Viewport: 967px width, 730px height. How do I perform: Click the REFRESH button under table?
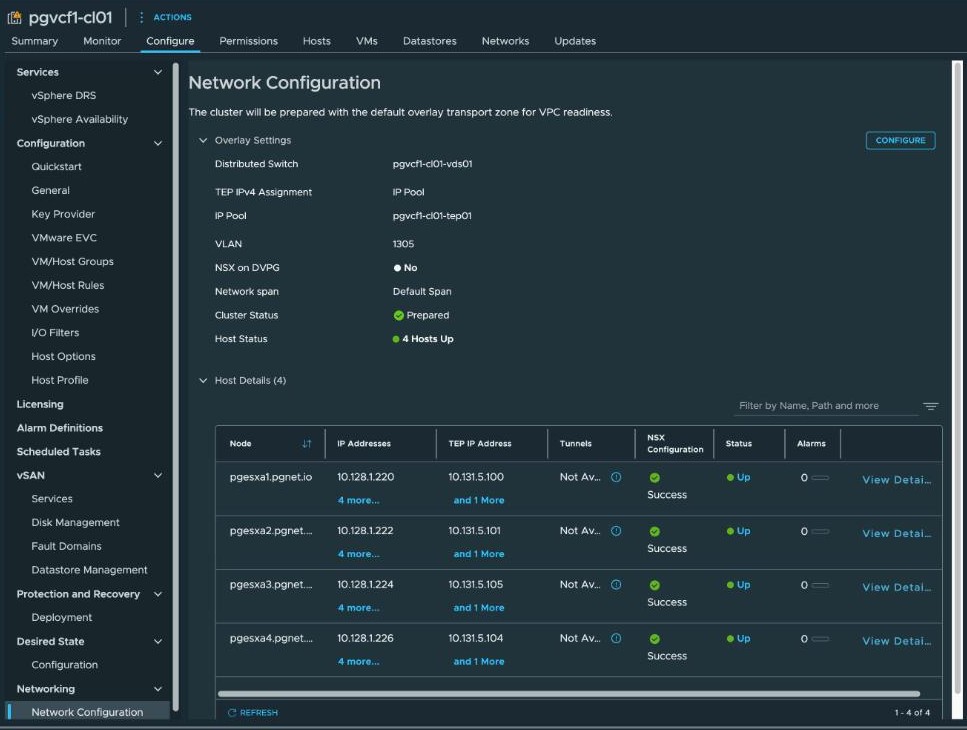(253, 712)
